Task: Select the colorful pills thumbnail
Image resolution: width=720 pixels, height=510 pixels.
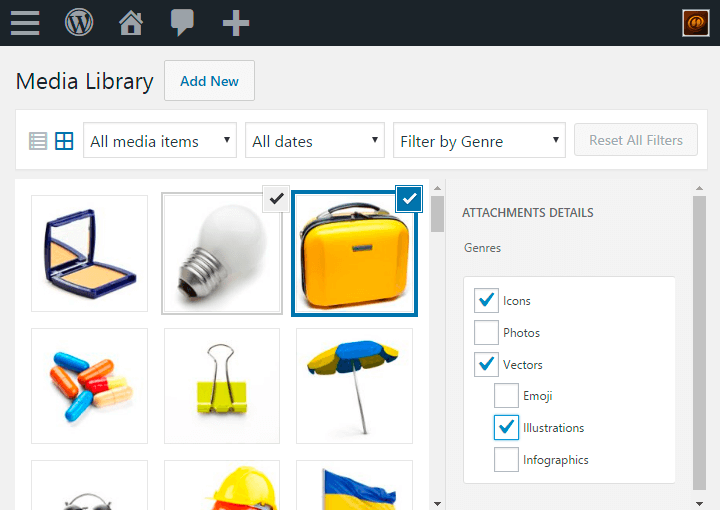Action: click(x=90, y=386)
